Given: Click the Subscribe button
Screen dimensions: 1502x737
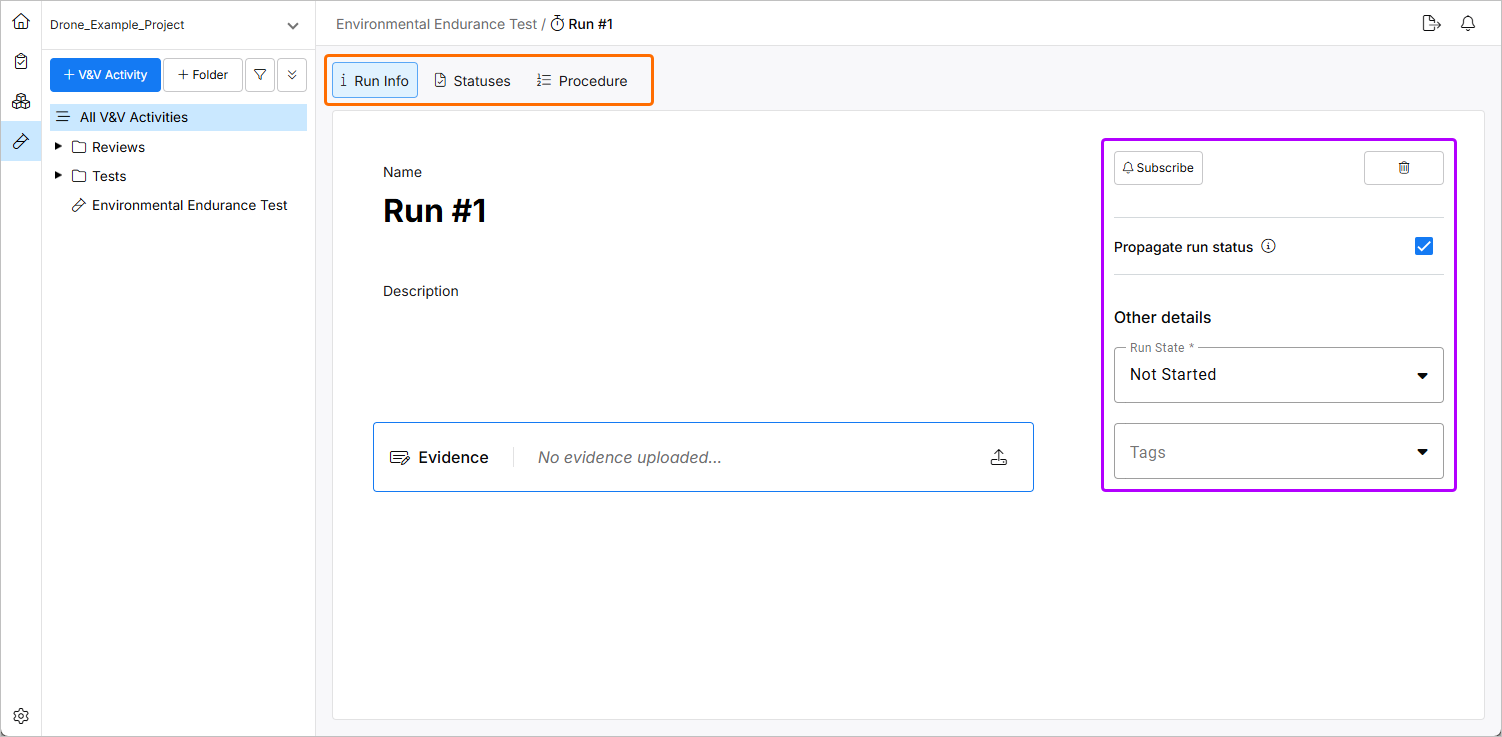Looking at the screenshot, I should [1158, 168].
